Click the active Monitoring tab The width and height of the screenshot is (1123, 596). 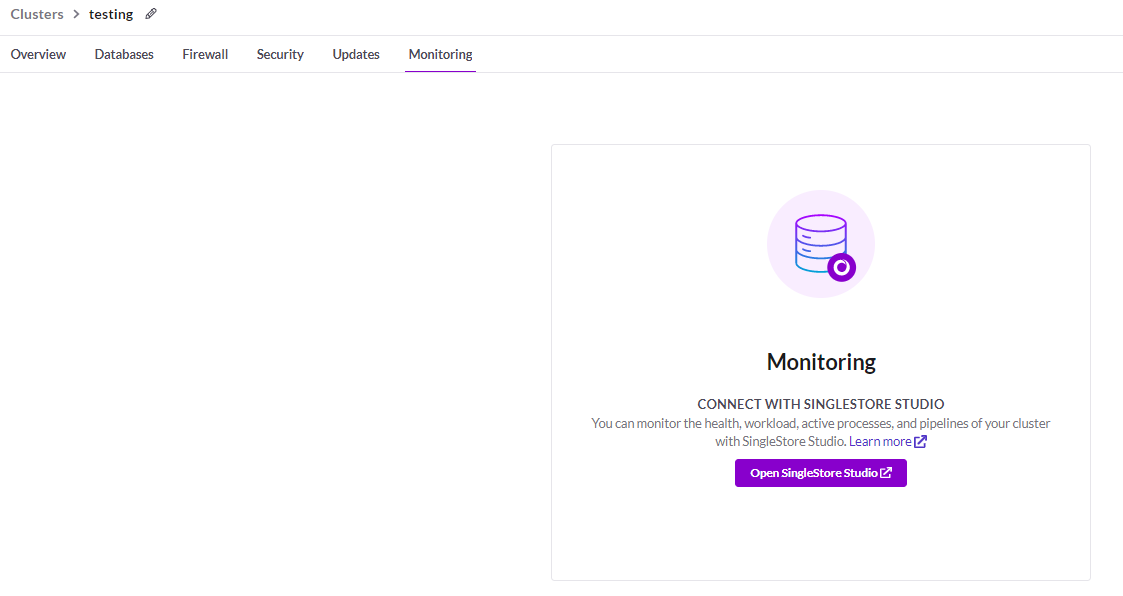click(x=440, y=54)
